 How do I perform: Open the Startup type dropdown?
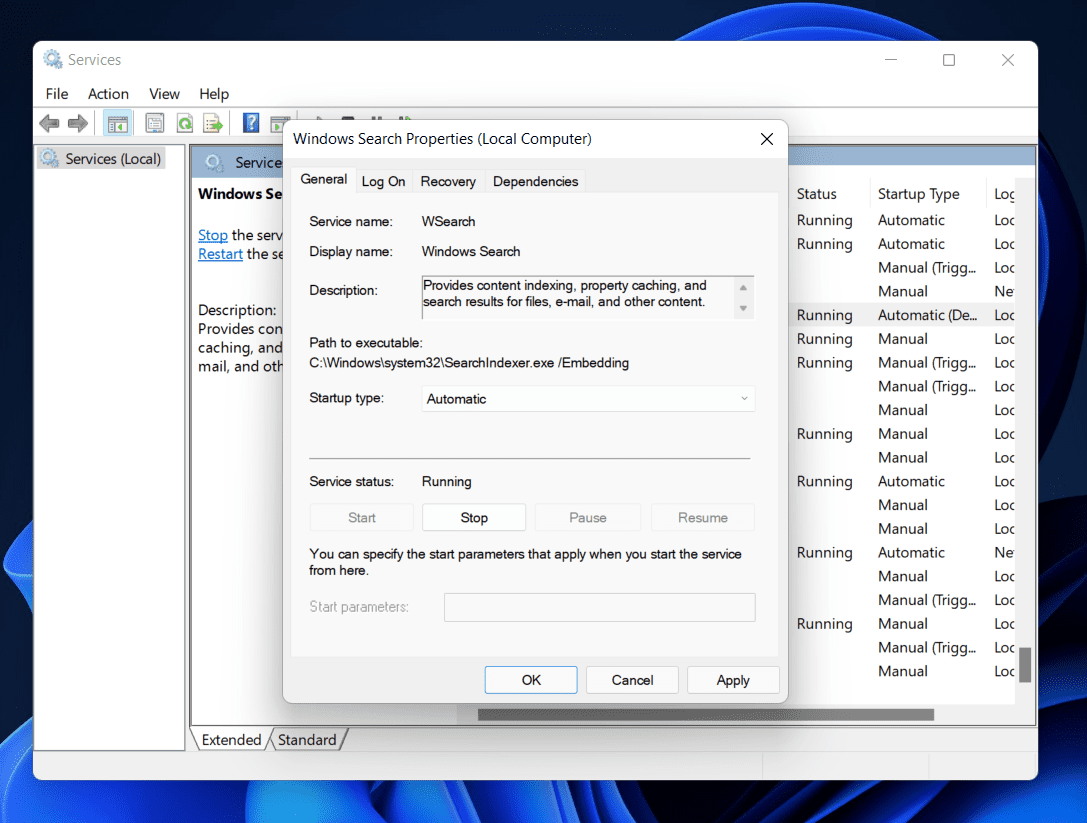click(x=587, y=399)
